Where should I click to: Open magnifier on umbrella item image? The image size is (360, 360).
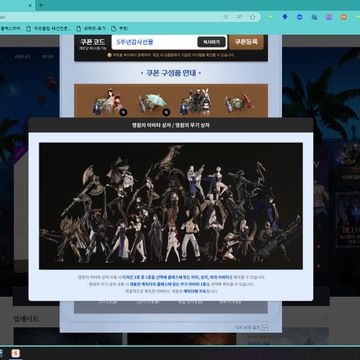coord(166,113)
